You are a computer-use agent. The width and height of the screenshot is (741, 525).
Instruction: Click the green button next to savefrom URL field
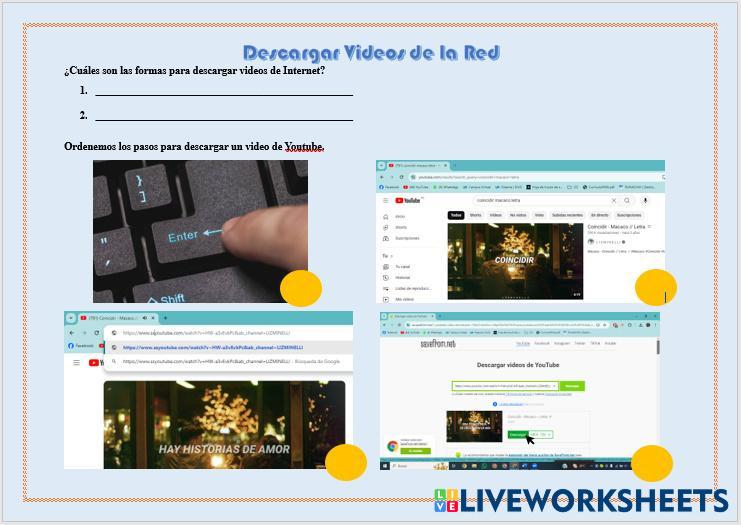[x=572, y=385]
